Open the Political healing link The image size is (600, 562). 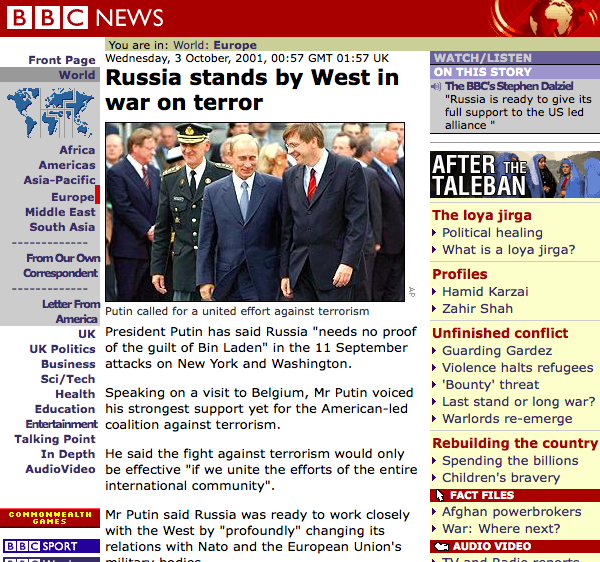(492, 233)
